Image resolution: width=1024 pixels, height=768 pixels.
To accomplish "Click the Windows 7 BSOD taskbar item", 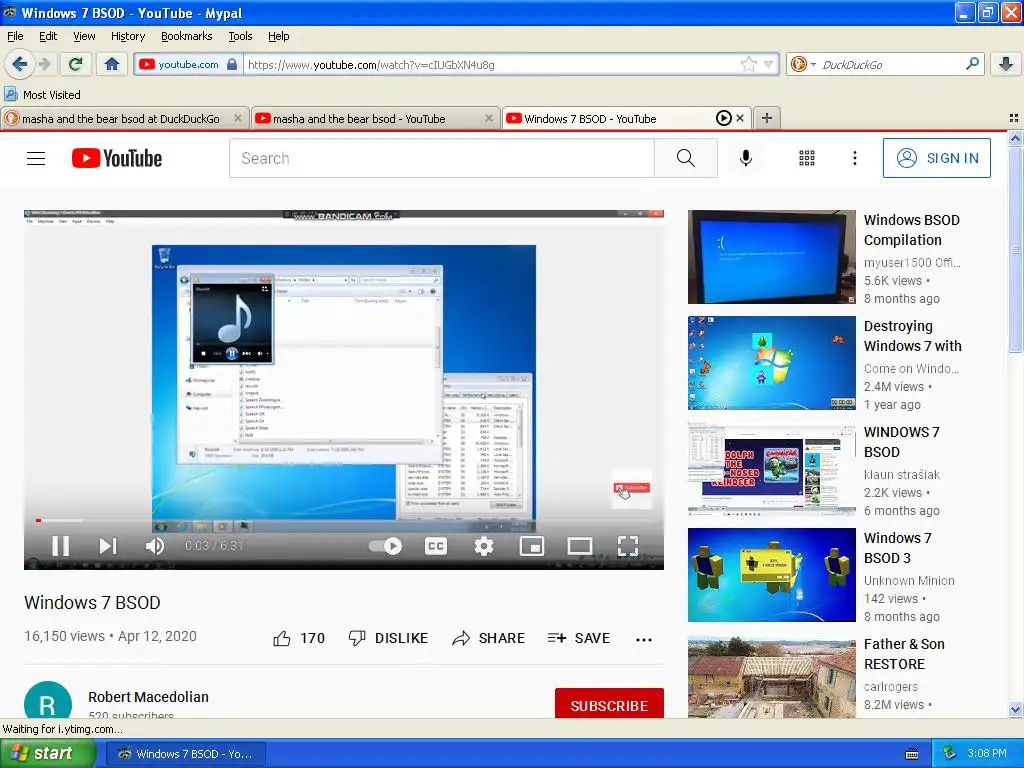I will point(185,754).
